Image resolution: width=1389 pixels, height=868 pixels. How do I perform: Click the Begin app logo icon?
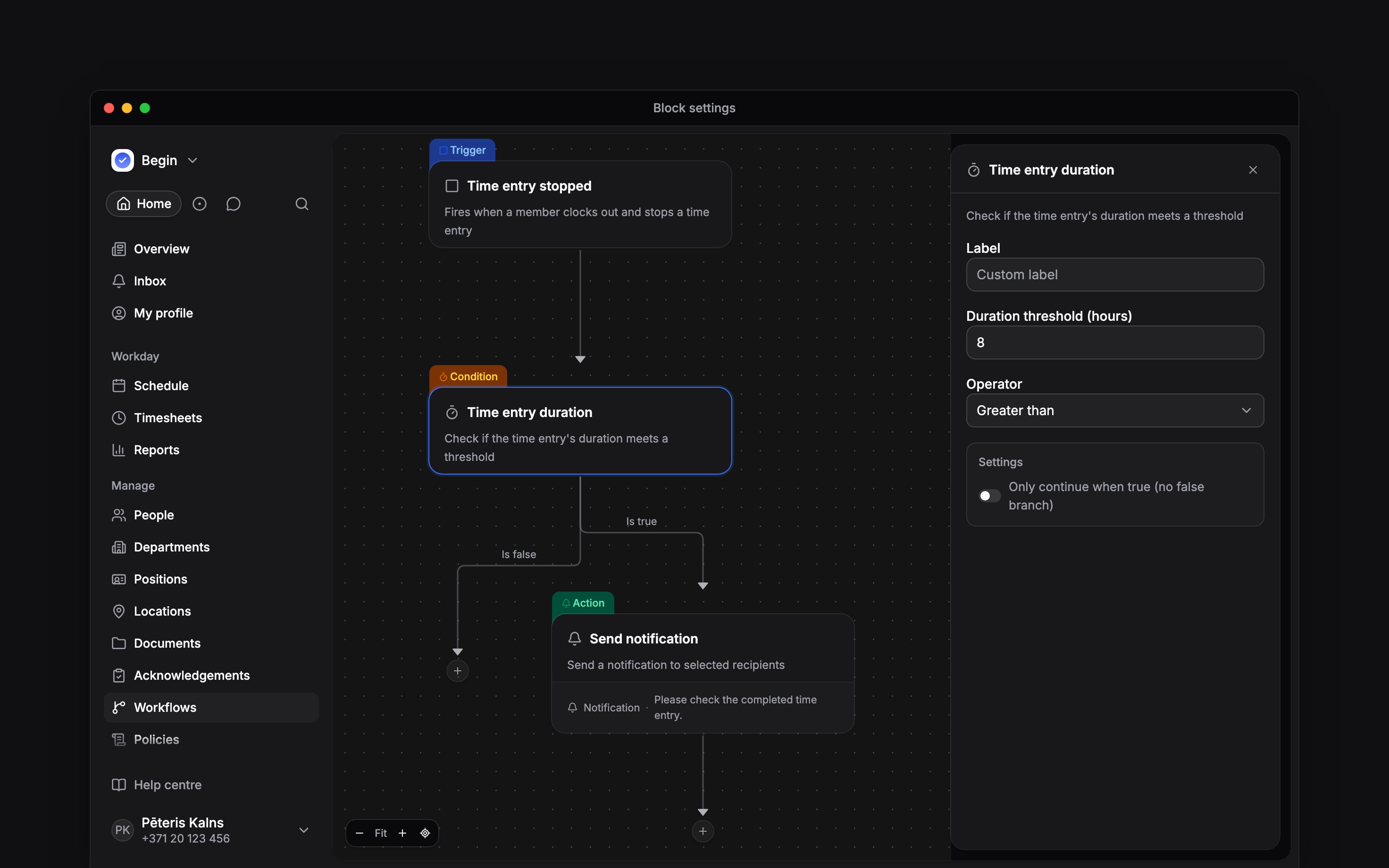click(x=122, y=160)
